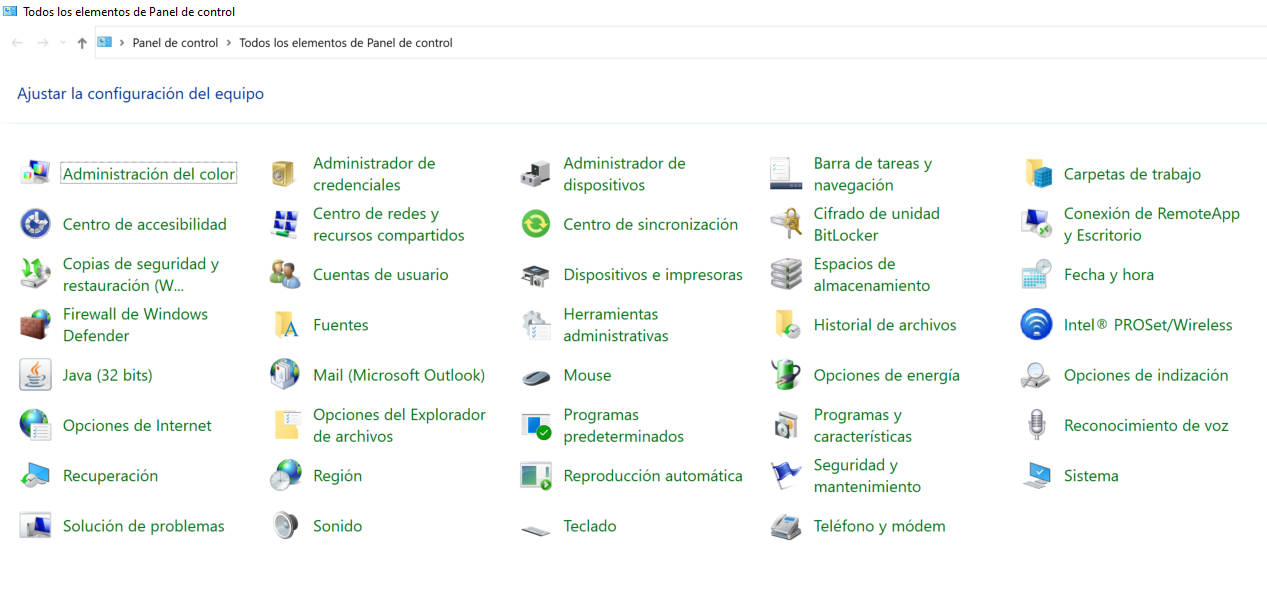Click the Conexión de RemoteApp icon

[1037, 224]
